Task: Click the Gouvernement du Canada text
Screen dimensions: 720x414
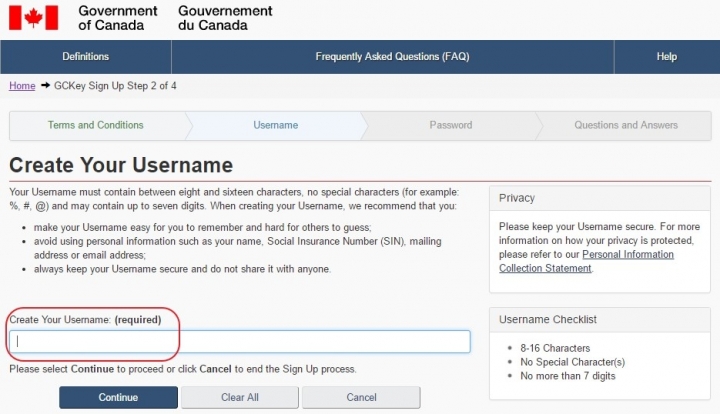Action: point(225,18)
